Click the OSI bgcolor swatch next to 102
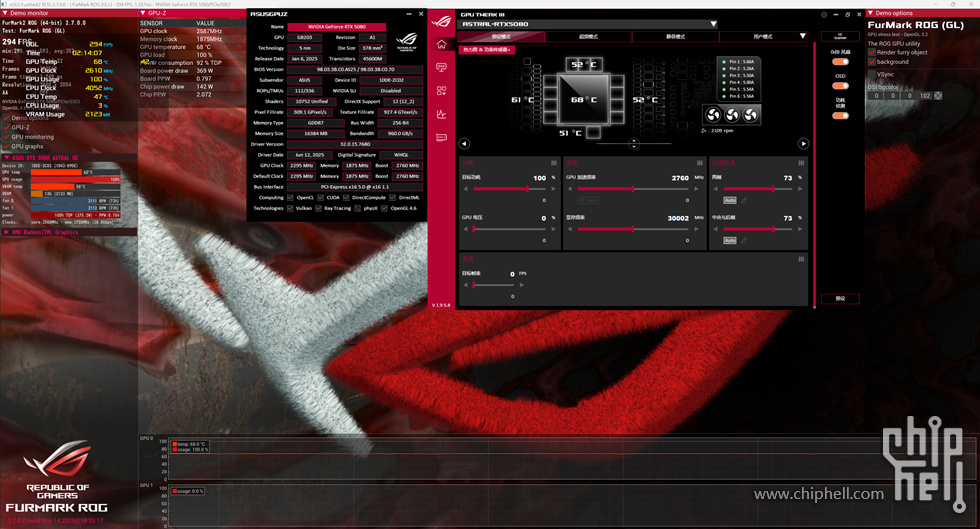Screen dimensions: 980x529 coord(938,96)
